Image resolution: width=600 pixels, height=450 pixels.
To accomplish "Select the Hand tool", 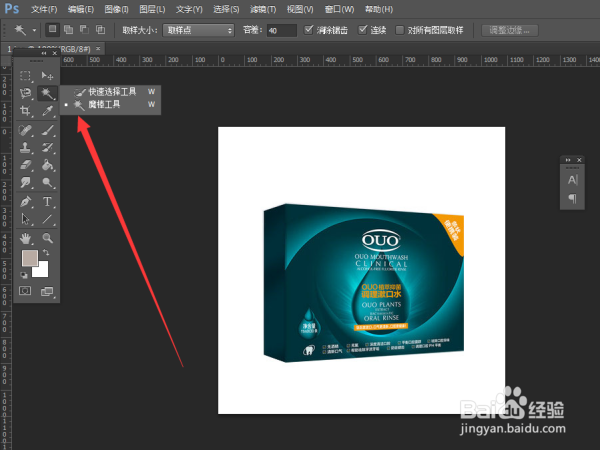I will [25, 238].
